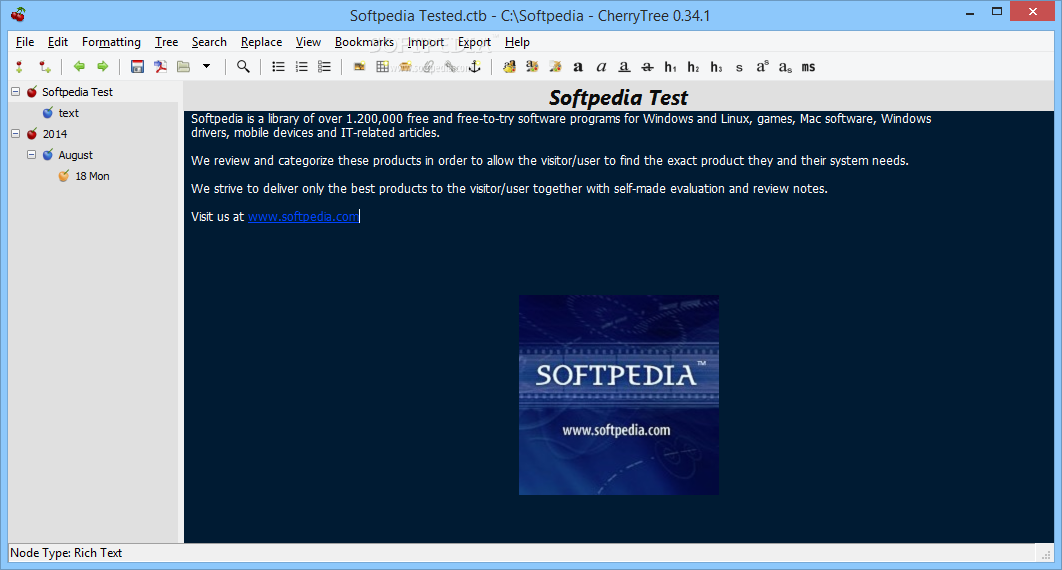Viewport: 1062px width, 570px height.
Task: Change text foreground color with palette icon
Action: tap(509, 66)
